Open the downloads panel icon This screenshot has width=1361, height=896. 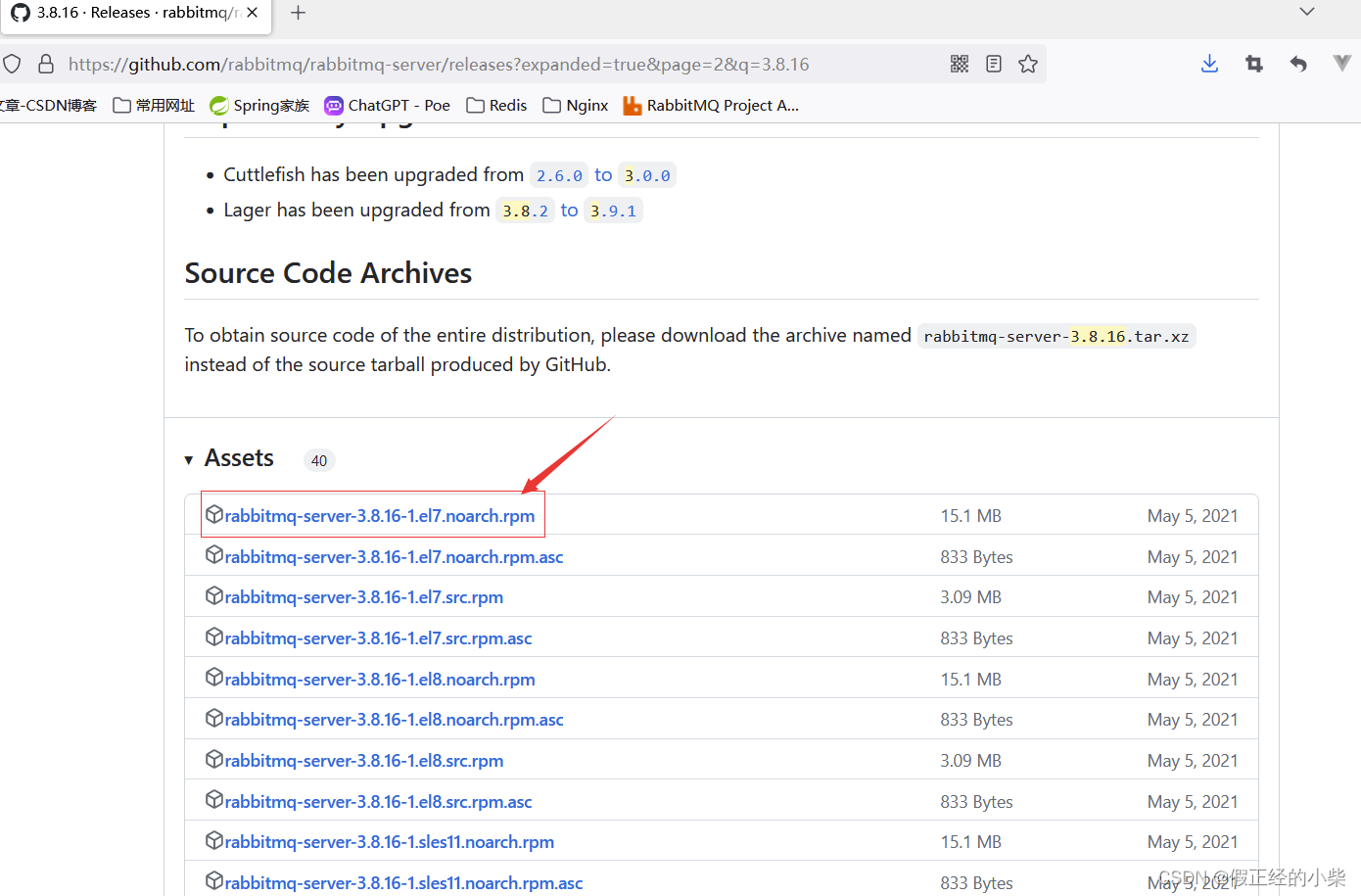coord(1209,64)
